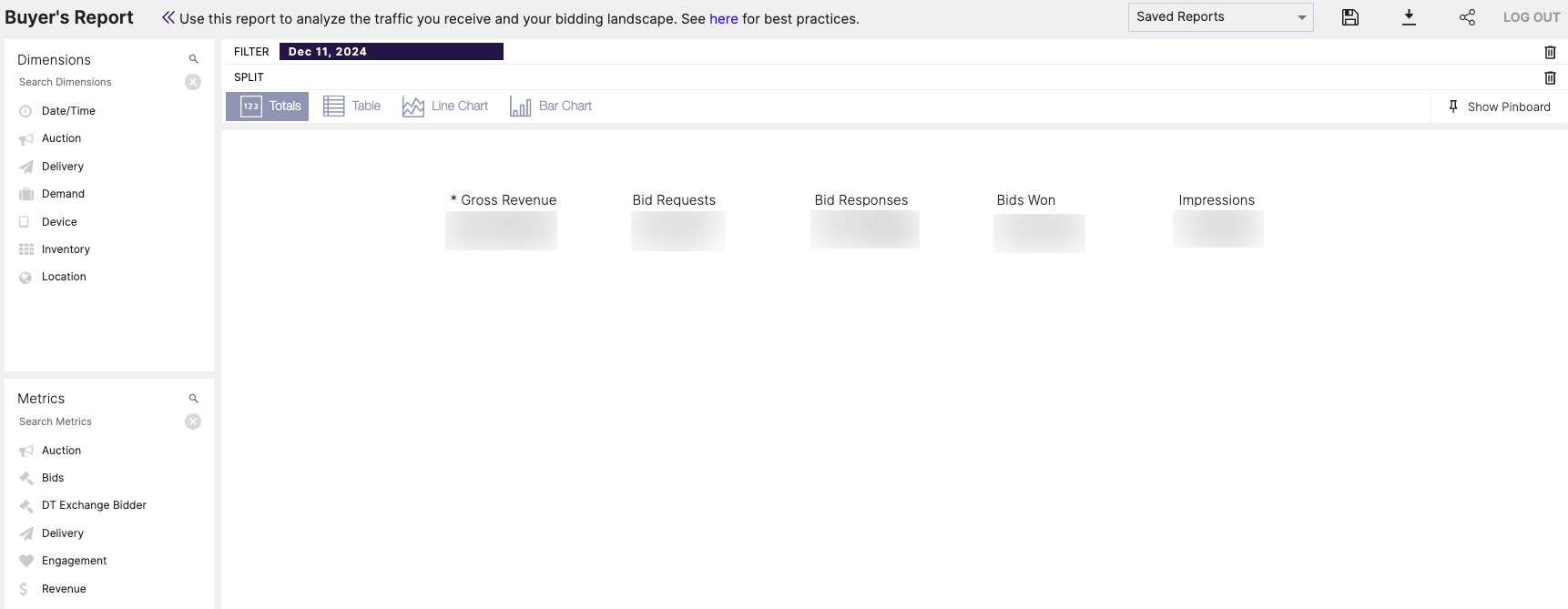The width and height of the screenshot is (1568, 609).
Task: Click the Bids gavel icon
Action: point(25,478)
